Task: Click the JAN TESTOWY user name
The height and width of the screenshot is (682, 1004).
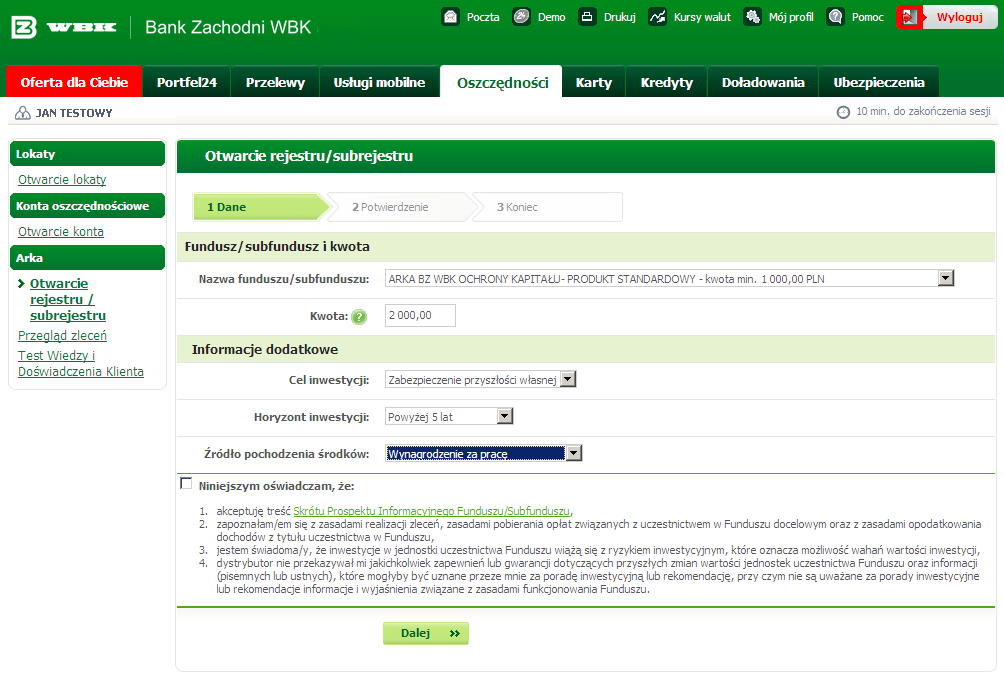Action: 74,113
